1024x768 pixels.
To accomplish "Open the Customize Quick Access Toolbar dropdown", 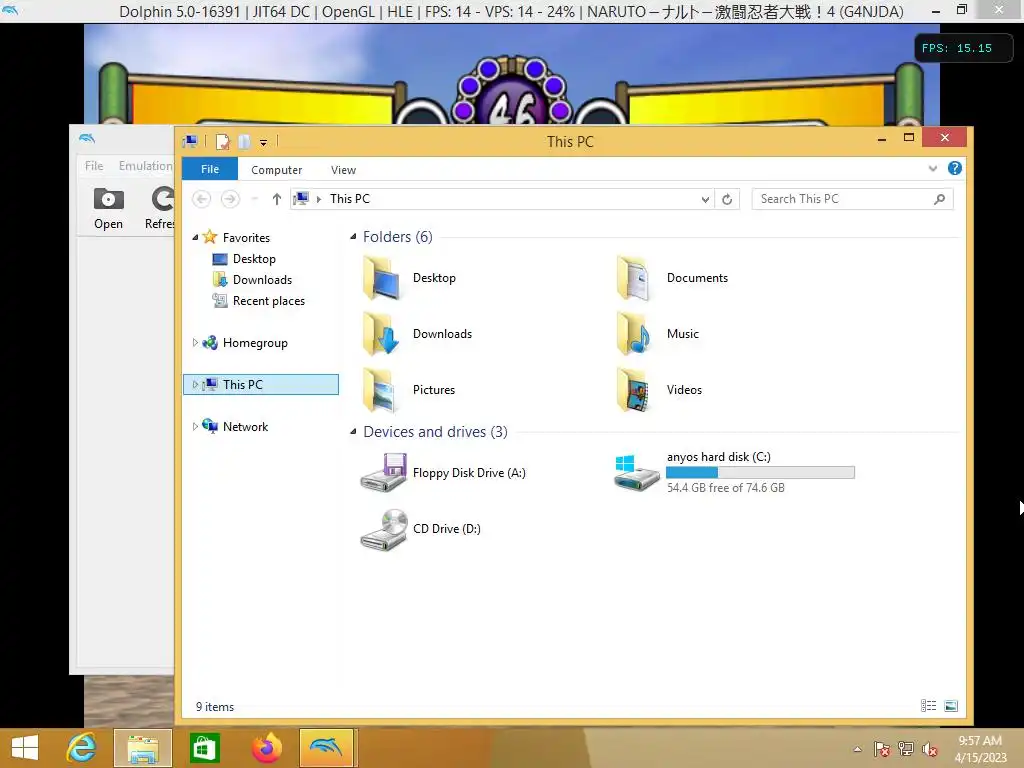I will [x=263, y=142].
